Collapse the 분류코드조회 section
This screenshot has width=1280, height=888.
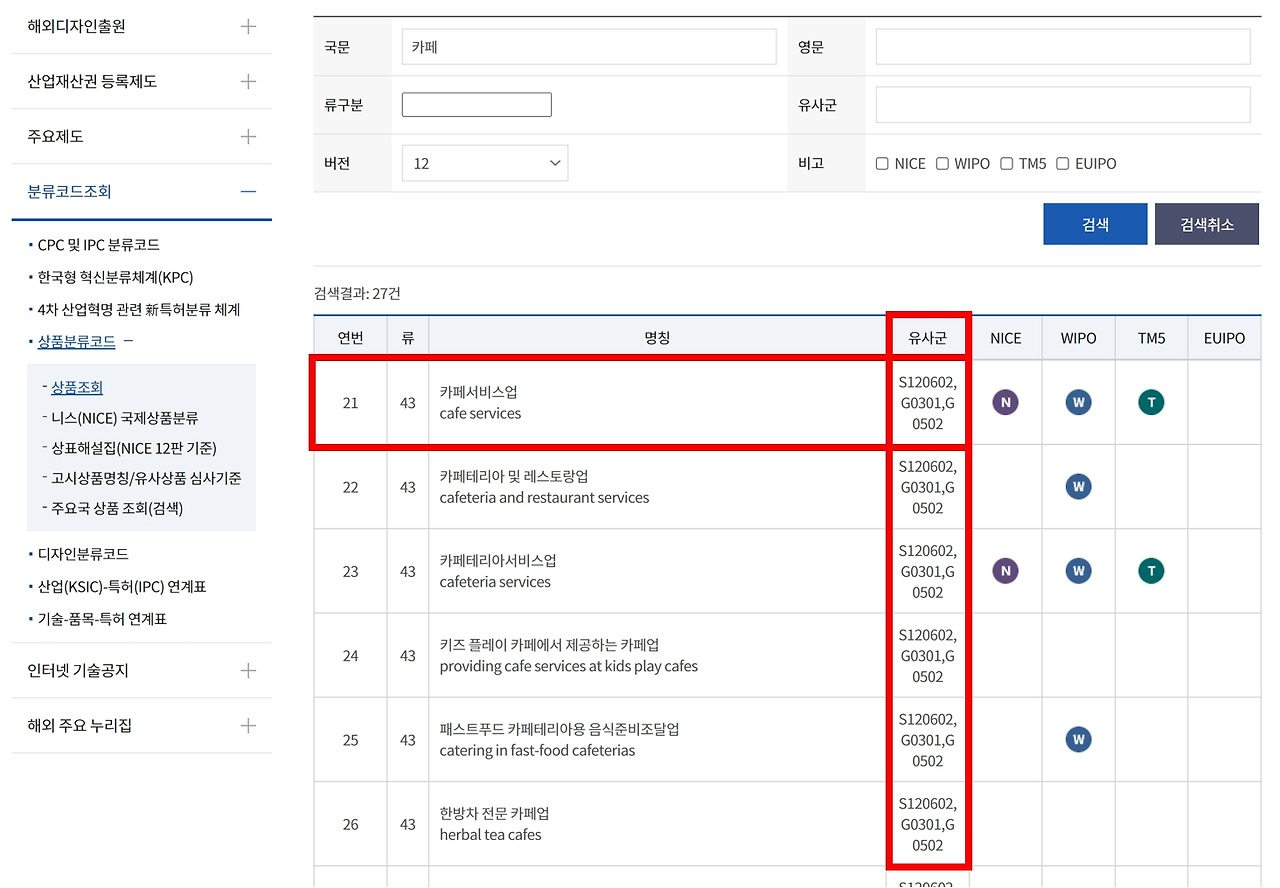click(x=248, y=192)
